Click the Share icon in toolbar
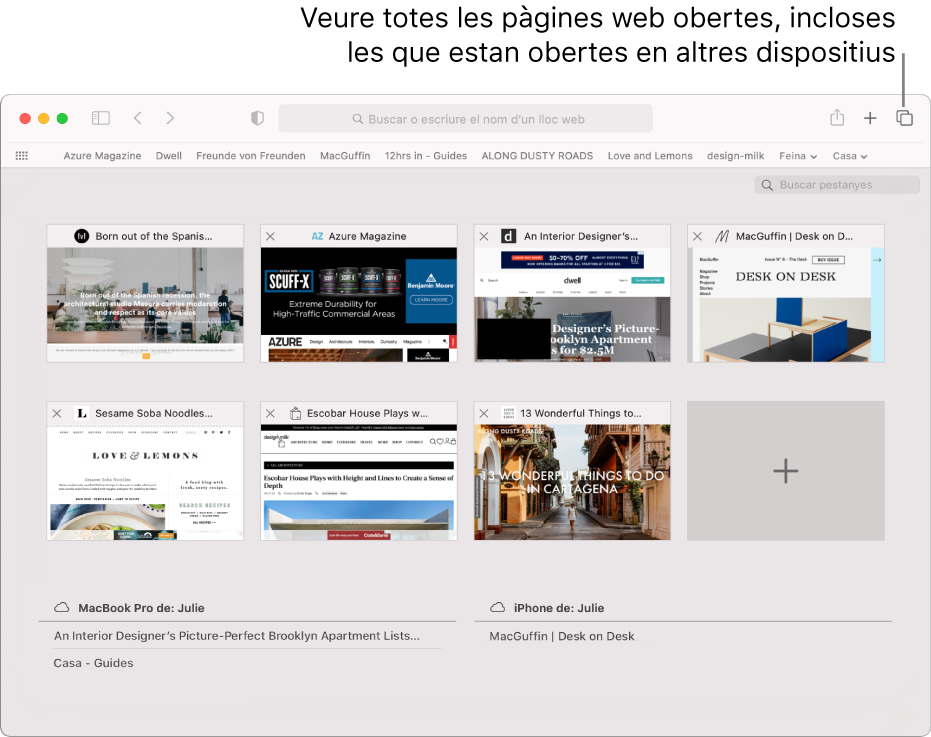The image size is (931, 737). (837, 118)
